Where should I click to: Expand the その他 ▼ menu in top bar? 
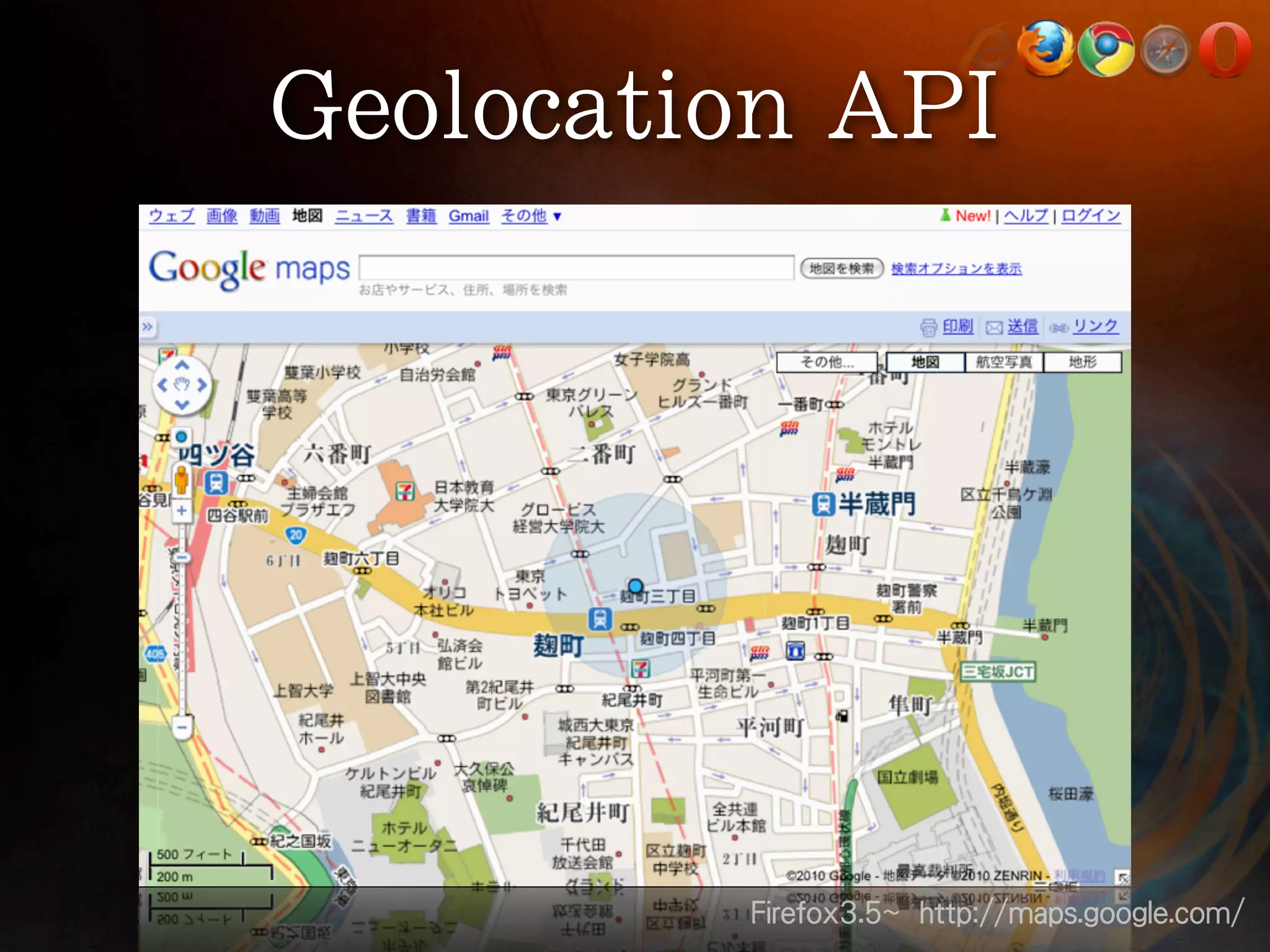(531, 216)
